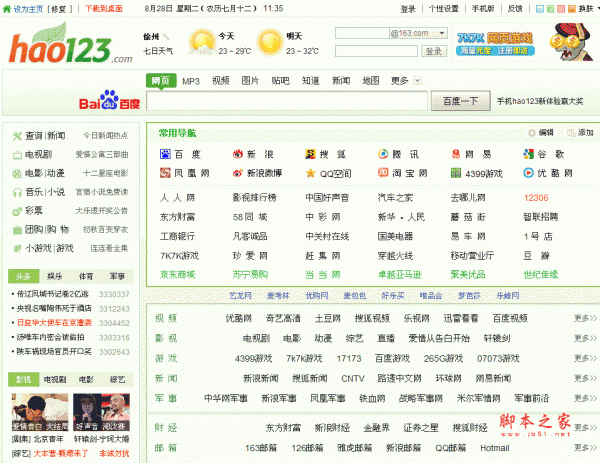Open the Tencent 腾讯 icon link
Image resolution: width=600 pixels, height=463 pixels.
coord(383,154)
